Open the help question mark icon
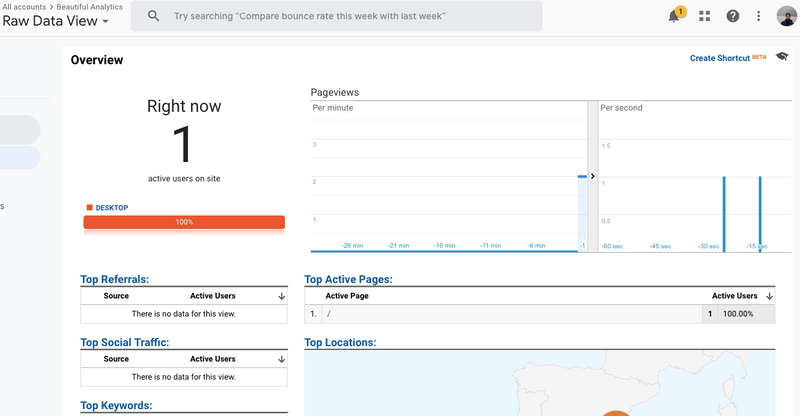The width and height of the screenshot is (800, 416). tap(733, 16)
